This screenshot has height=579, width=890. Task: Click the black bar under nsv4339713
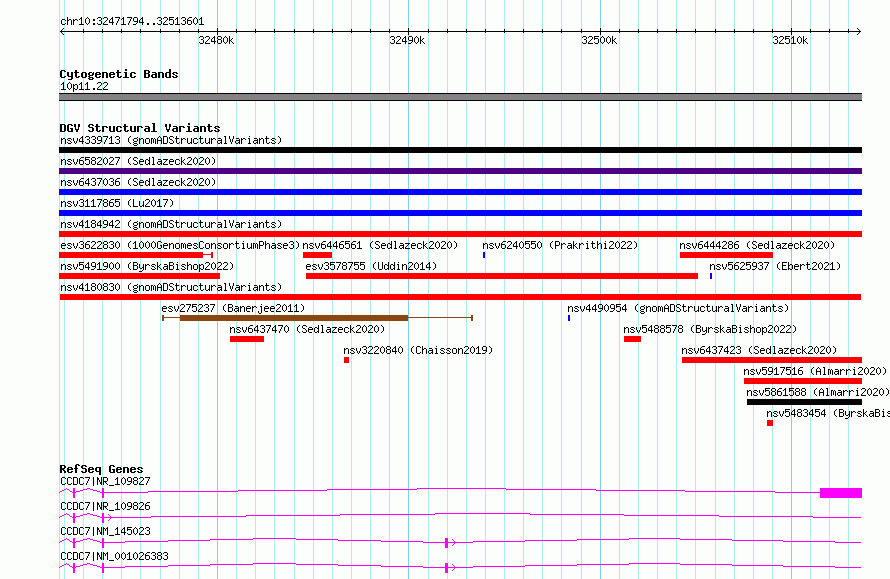tap(460, 150)
